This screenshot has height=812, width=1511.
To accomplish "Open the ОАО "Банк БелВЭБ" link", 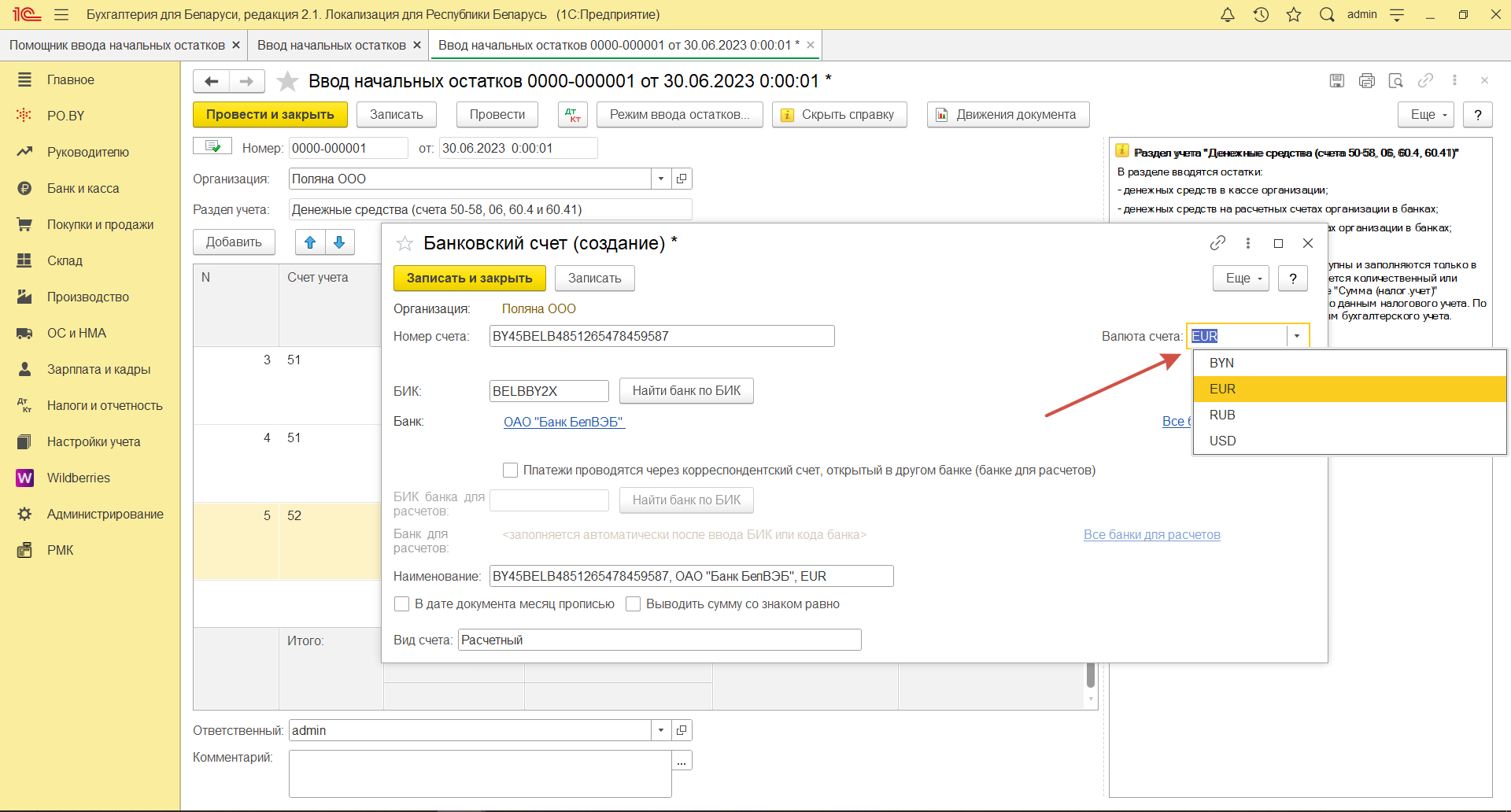I will [563, 423].
